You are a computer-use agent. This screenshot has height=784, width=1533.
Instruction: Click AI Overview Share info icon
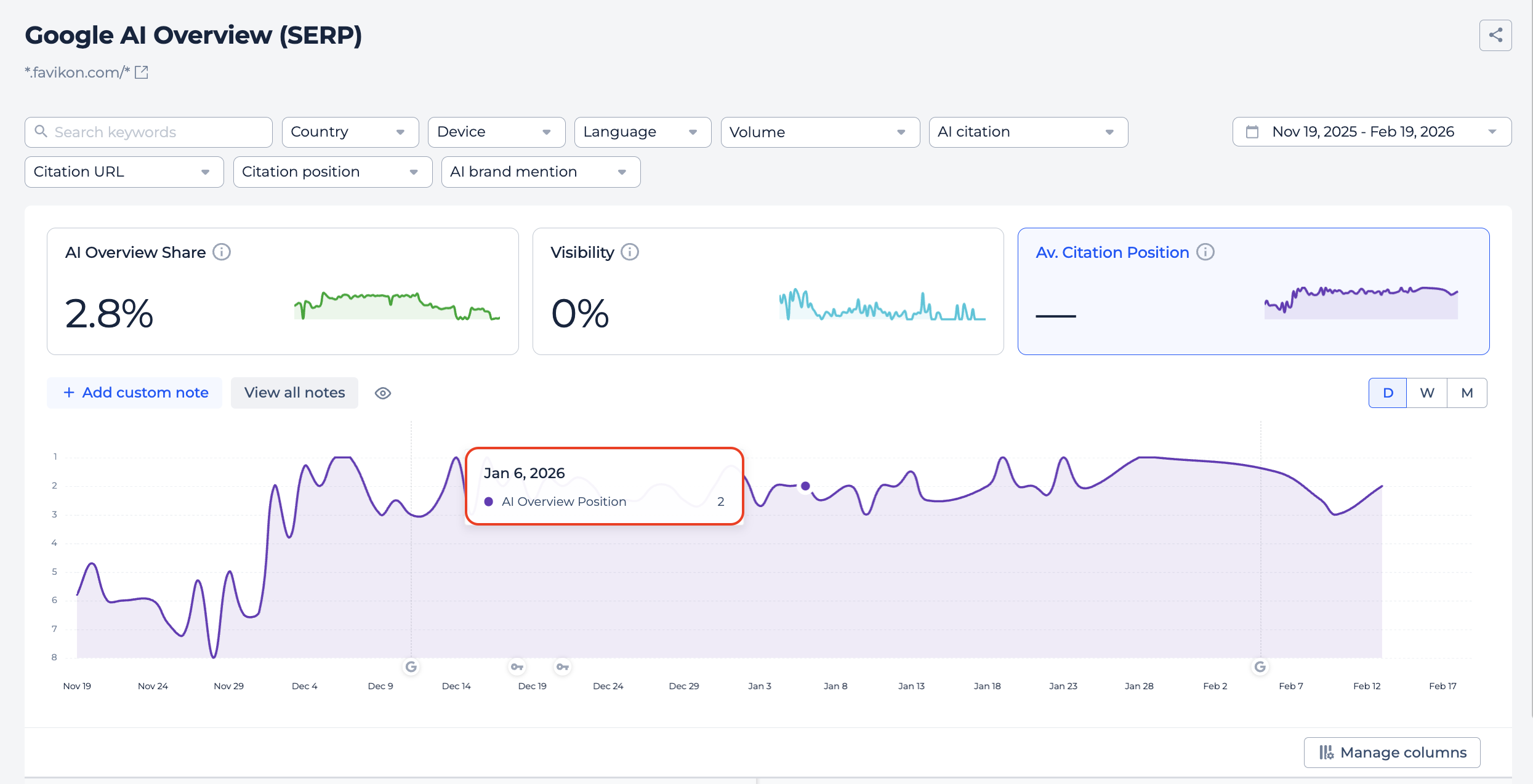tap(222, 252)
